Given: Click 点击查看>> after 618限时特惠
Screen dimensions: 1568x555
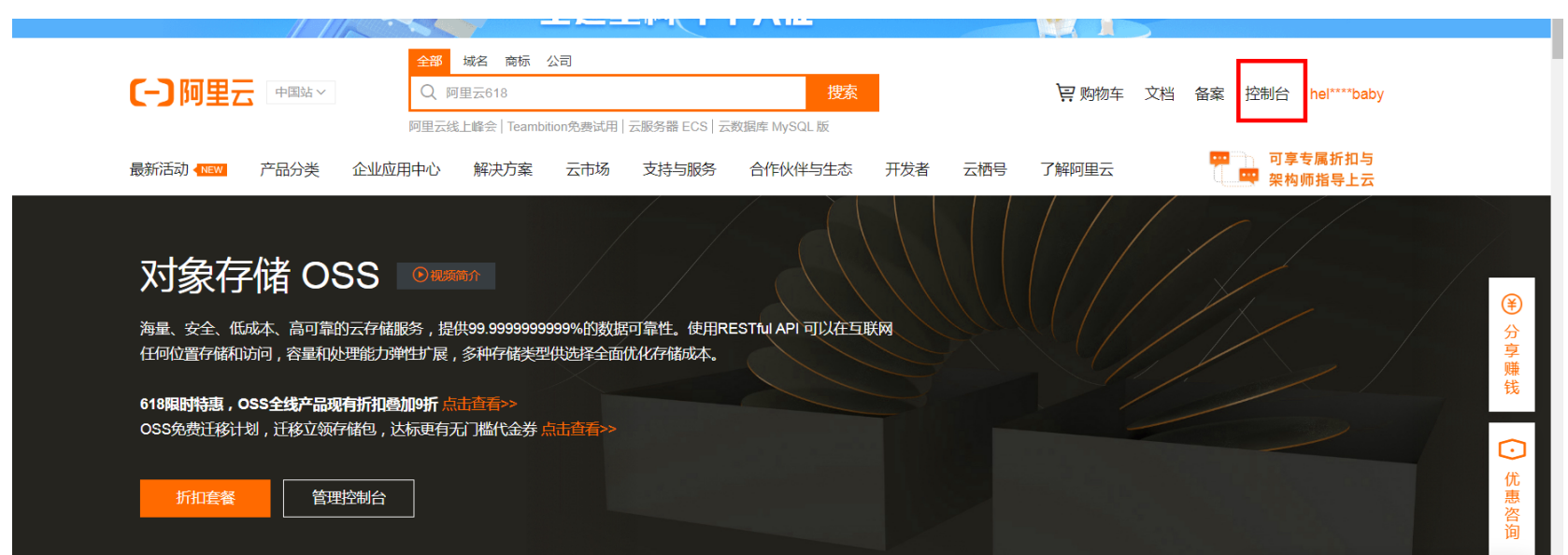Looking at the screenshot, I should point(479,404).
